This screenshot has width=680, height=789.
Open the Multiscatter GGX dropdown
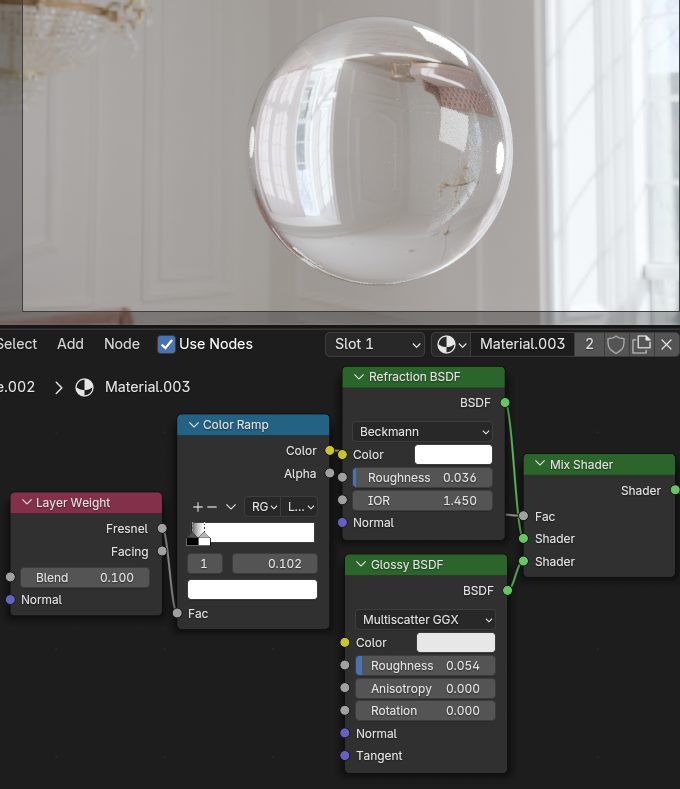pos(424,619)
